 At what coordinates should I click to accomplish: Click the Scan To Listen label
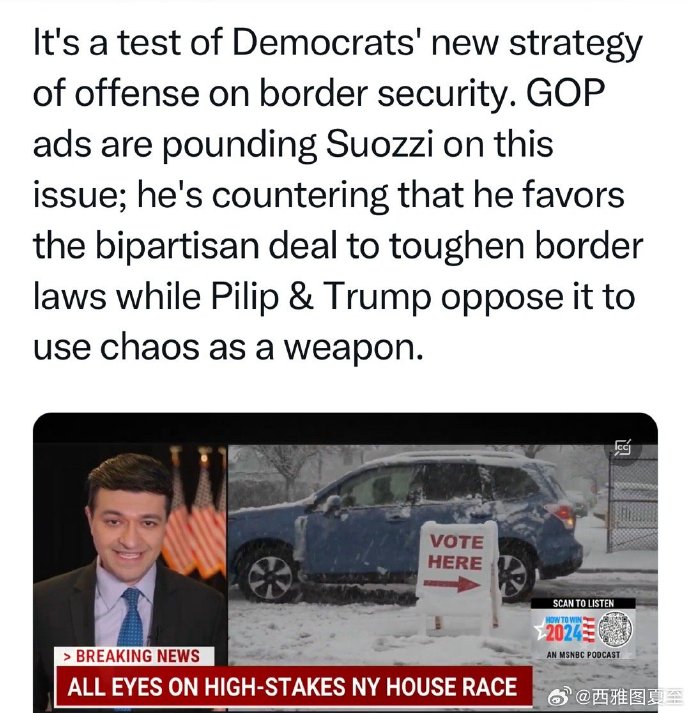coord(583,603)
